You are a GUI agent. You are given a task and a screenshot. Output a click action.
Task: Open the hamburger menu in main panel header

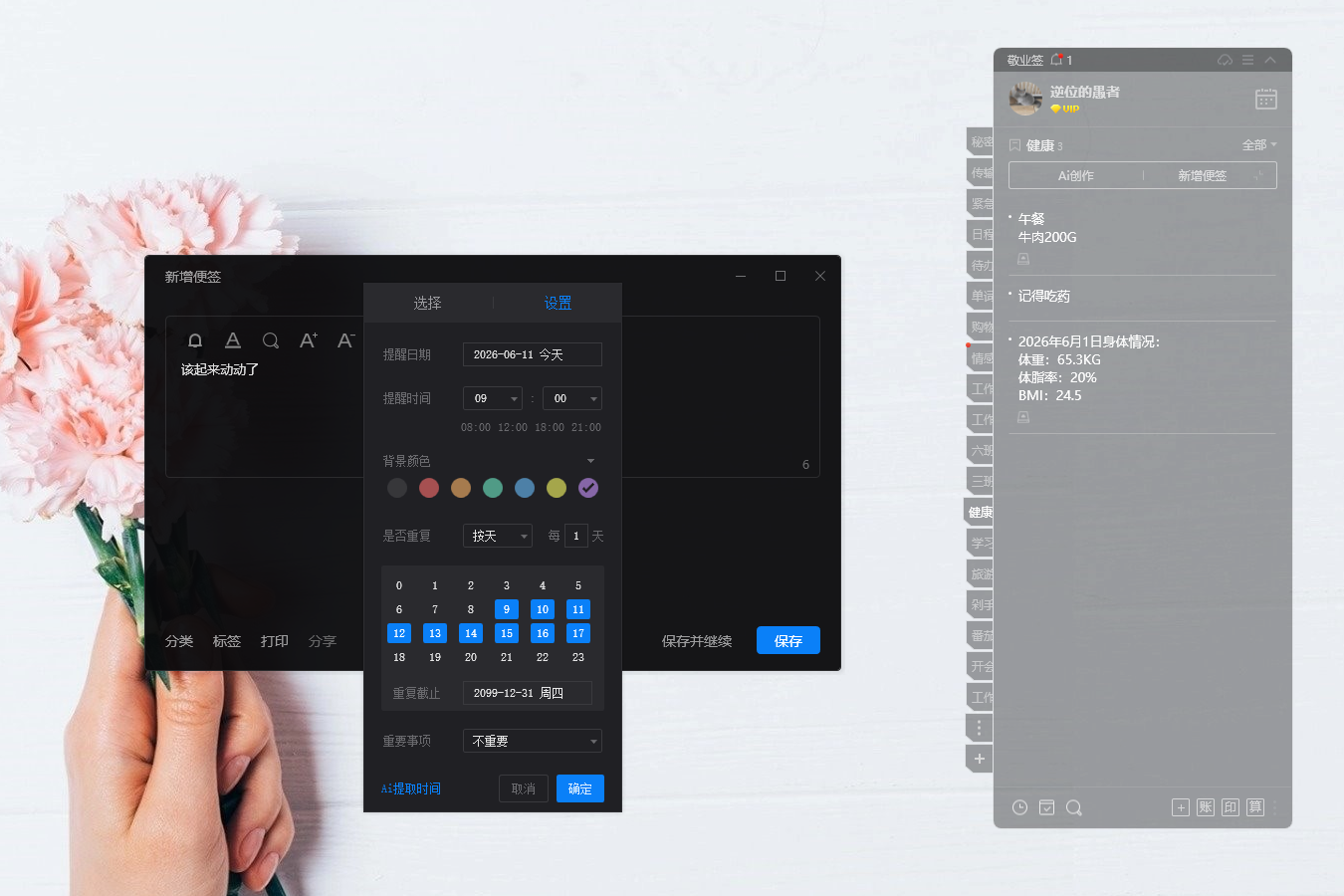[x=1247, y=60]
